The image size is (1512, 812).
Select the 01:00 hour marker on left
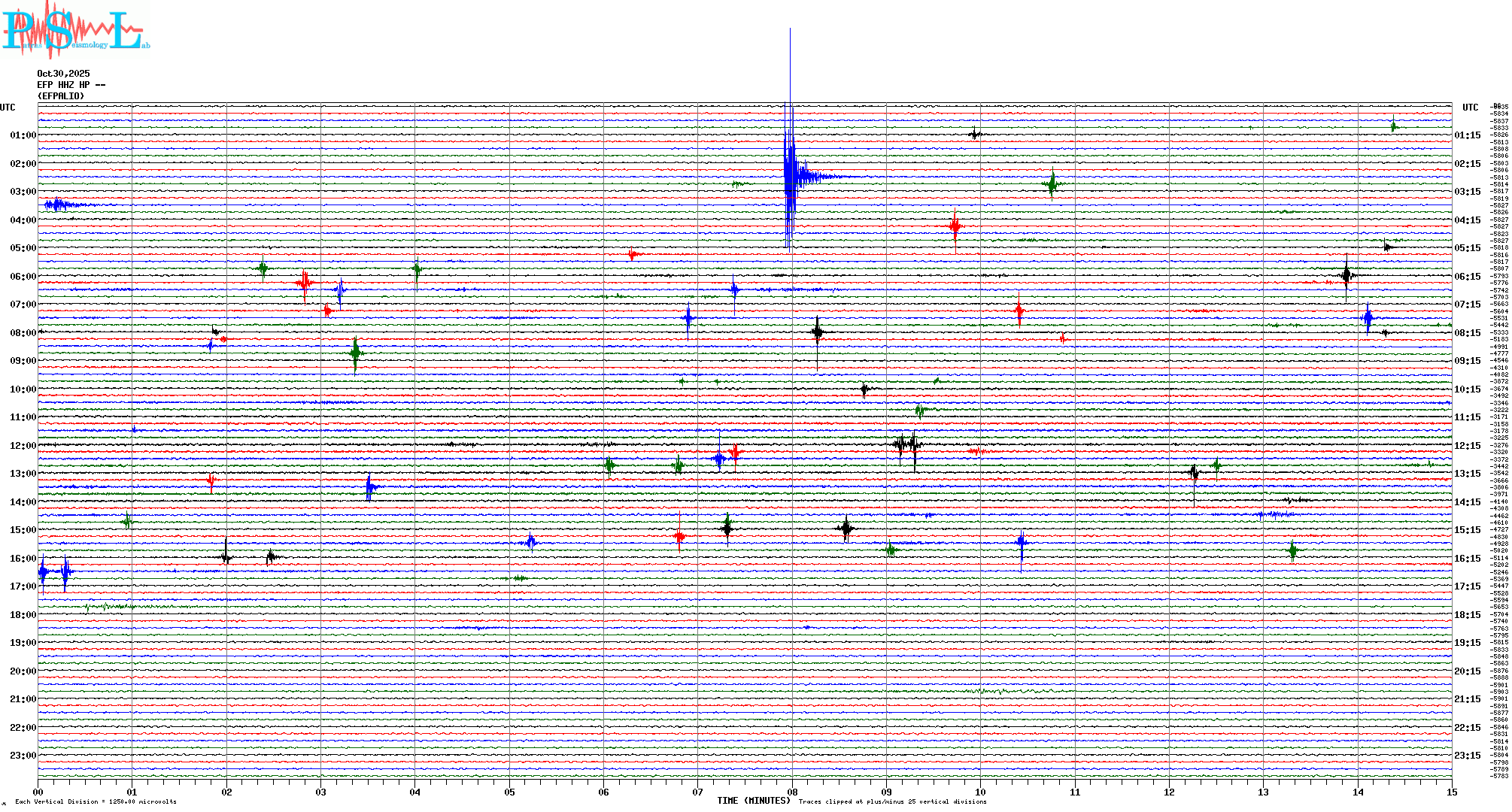pyautogui.click(x=23, y=135)
